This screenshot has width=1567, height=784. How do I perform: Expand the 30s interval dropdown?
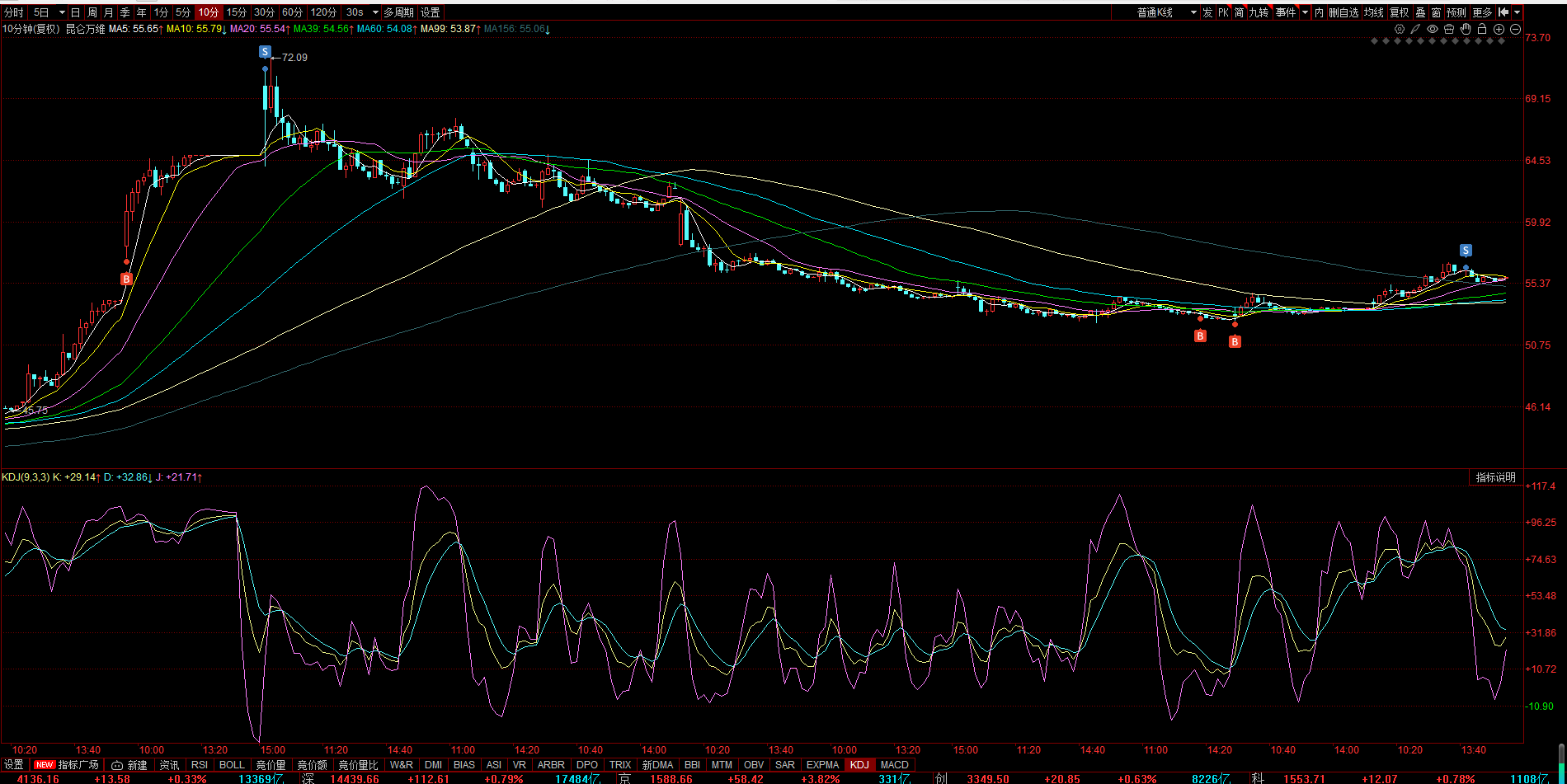tap(375, 12)
